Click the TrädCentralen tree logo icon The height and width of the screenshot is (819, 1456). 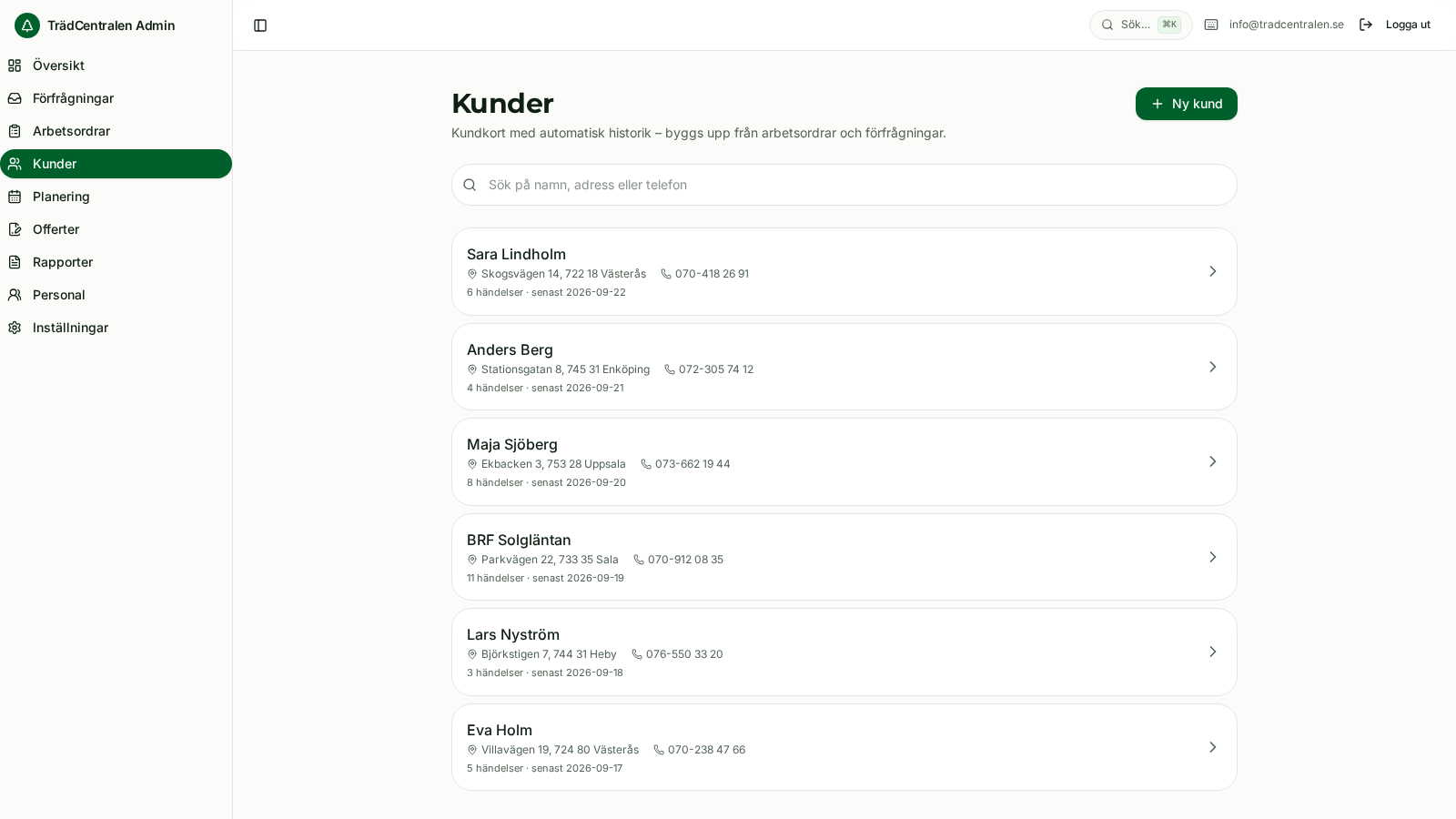tap(27, 25)
